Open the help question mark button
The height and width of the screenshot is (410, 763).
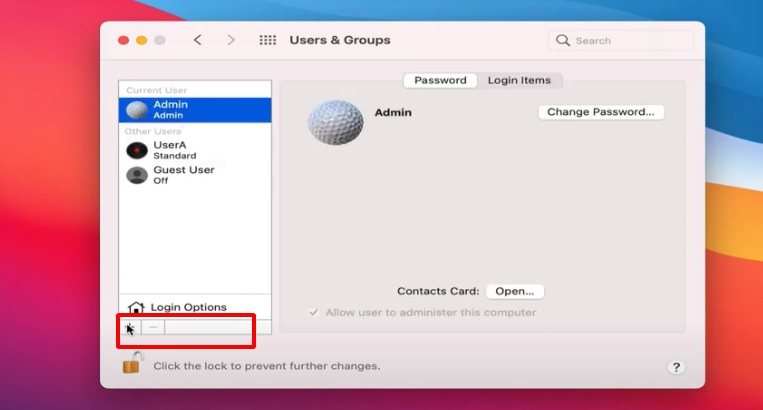(x=676, y=367)
